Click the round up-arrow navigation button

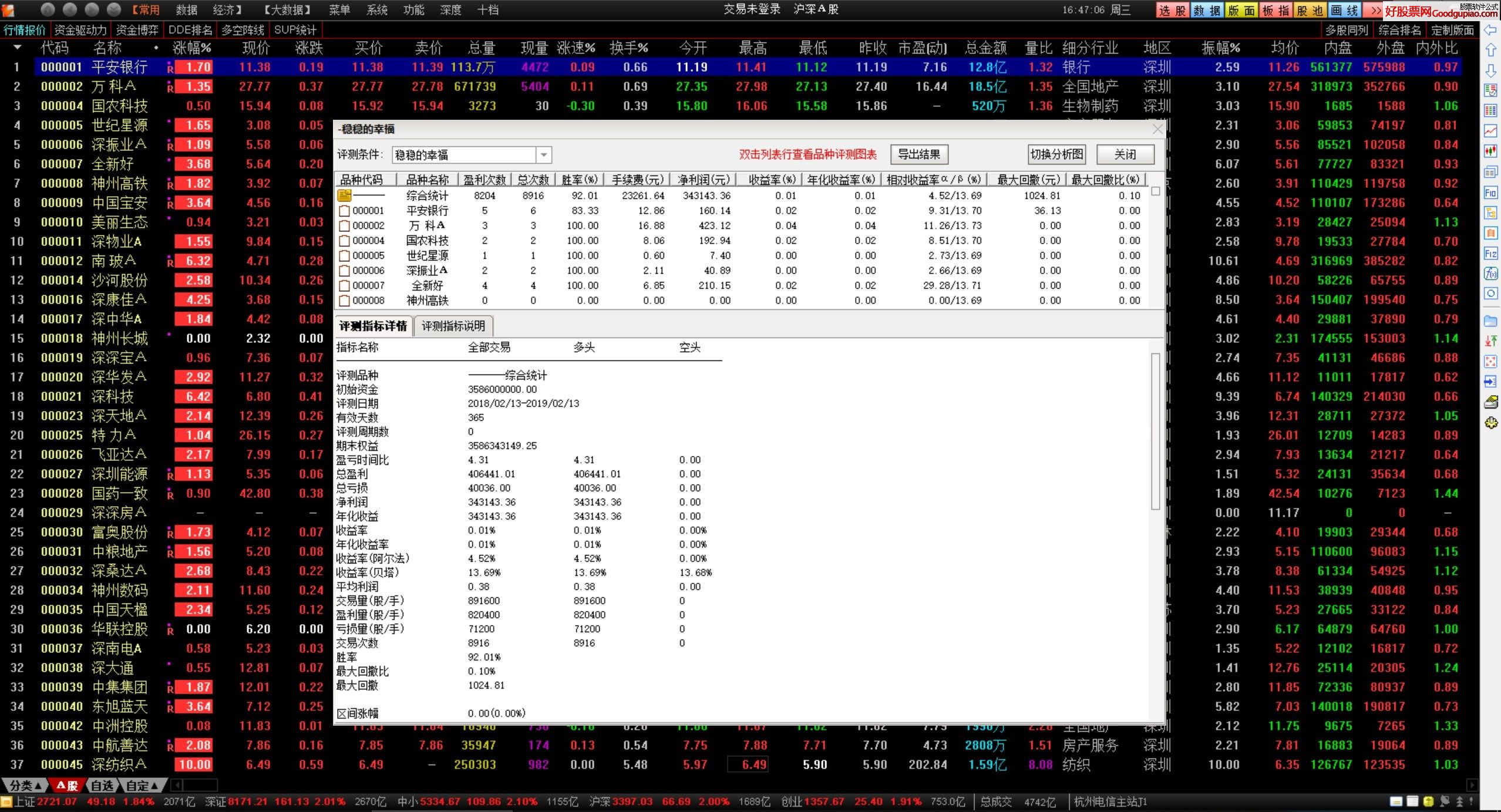[48, 9]
